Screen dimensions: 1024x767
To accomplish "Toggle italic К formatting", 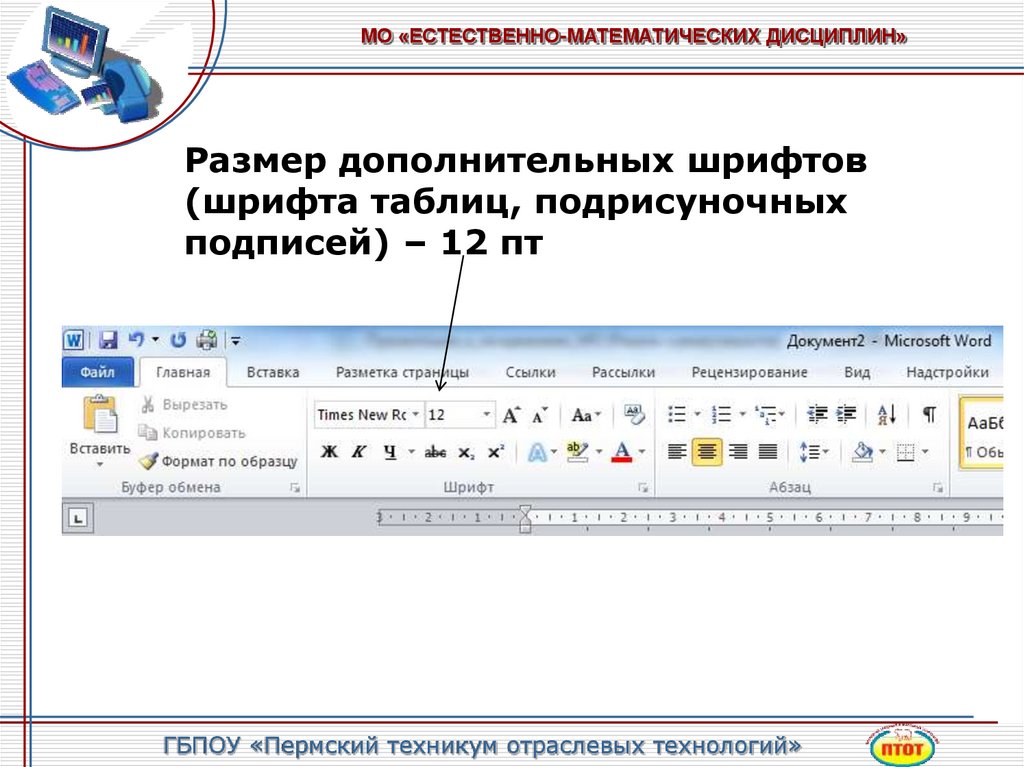I will point(359,451).
